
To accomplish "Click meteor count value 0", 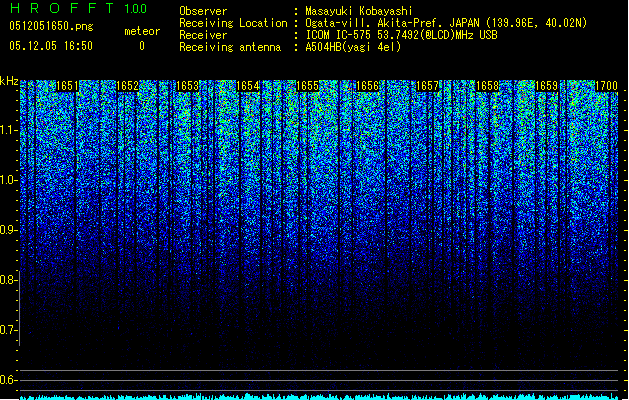I will 142,46.
